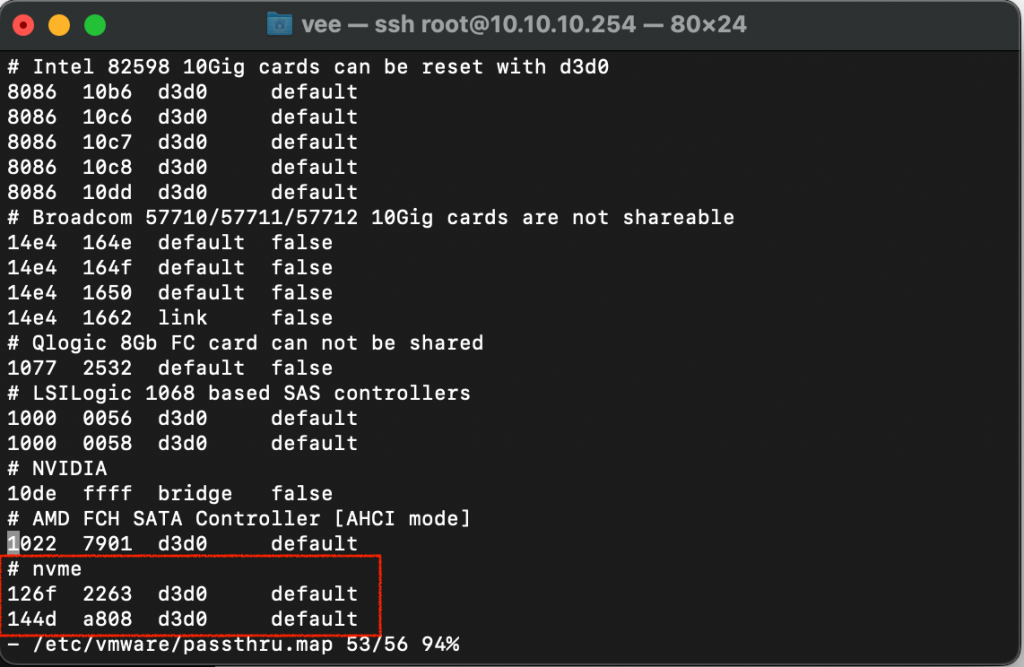Close the terminal window with red button
This screenshot has width=1024, height=667.
pos(24,25)
